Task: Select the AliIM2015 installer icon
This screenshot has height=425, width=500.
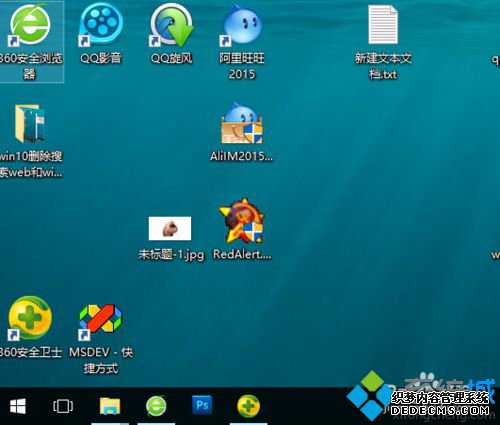Action: tap(242, 123)
